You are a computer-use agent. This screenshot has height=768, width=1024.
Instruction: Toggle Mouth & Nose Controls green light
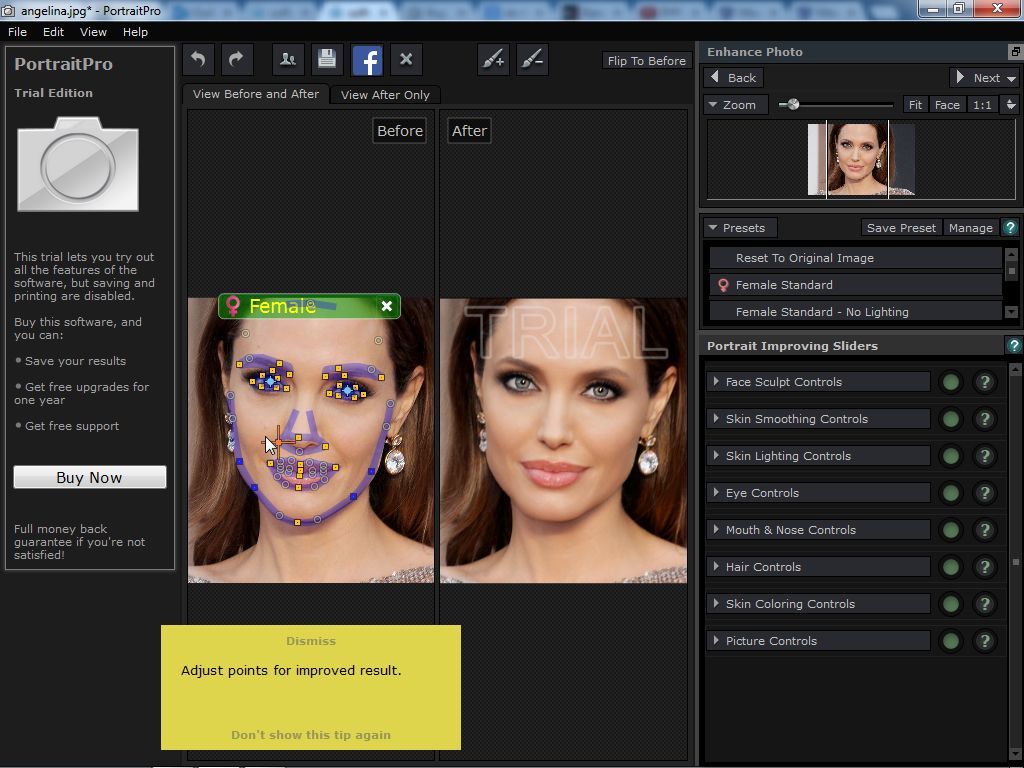point(951,530)
